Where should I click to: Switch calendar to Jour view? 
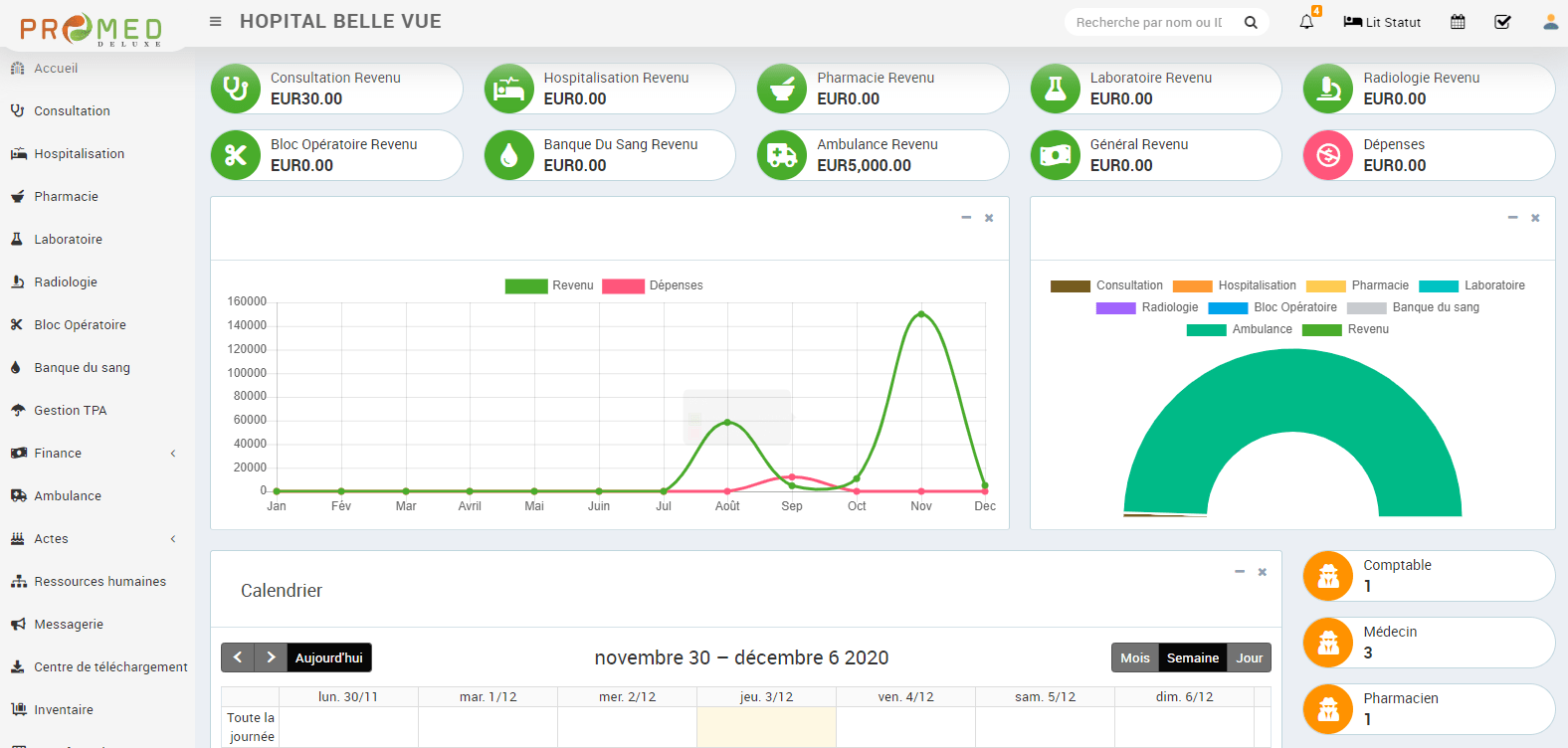tap(1250, 657)
